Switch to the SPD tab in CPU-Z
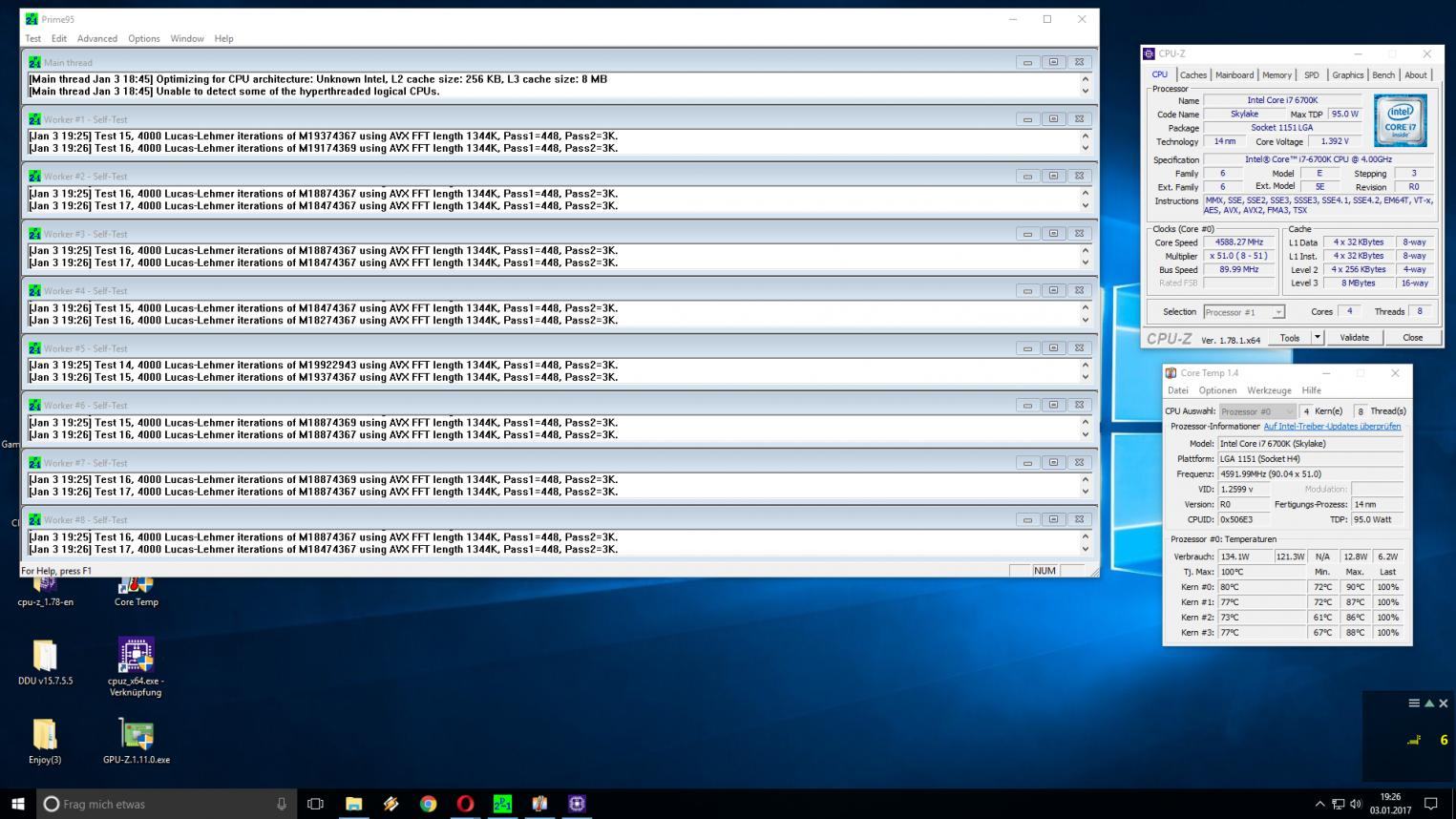 tap(1312, 74)
